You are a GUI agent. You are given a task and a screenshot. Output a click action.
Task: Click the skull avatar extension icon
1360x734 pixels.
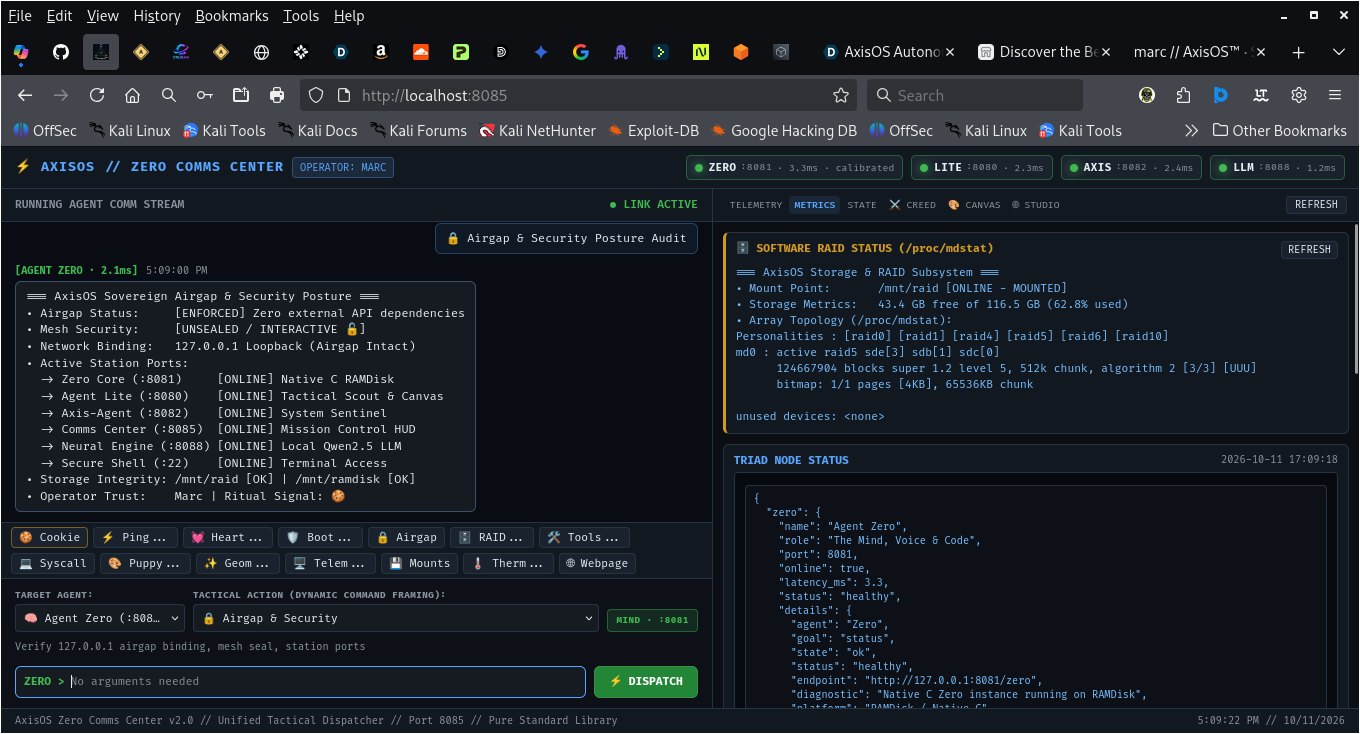point(1148,95)
